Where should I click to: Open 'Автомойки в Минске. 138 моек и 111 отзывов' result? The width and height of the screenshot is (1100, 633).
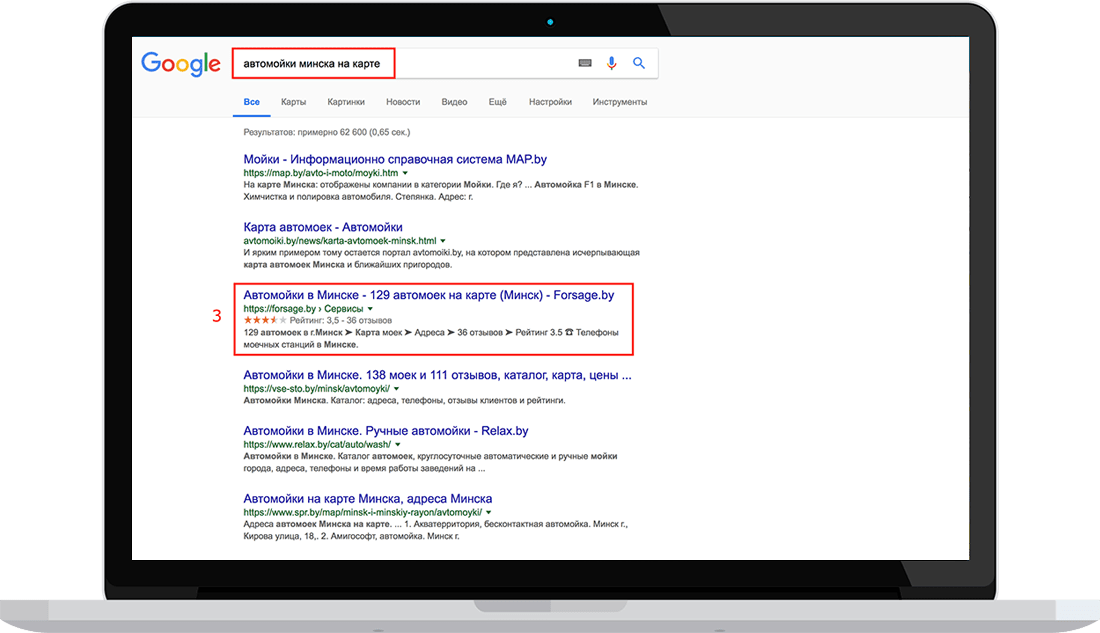click(437, 375)
